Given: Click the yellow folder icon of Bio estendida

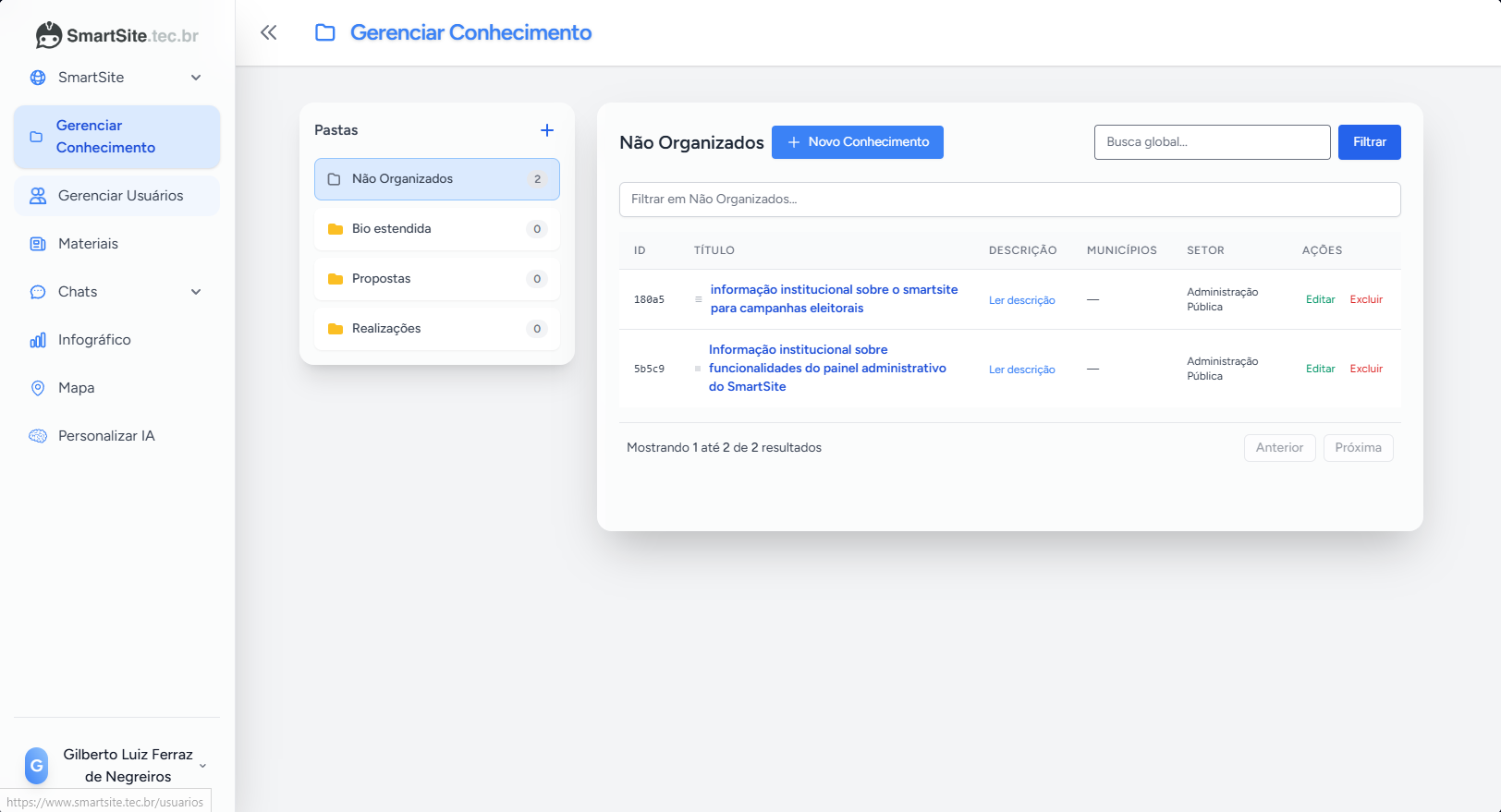Looking at the screenshot, I should click(336, 229).
